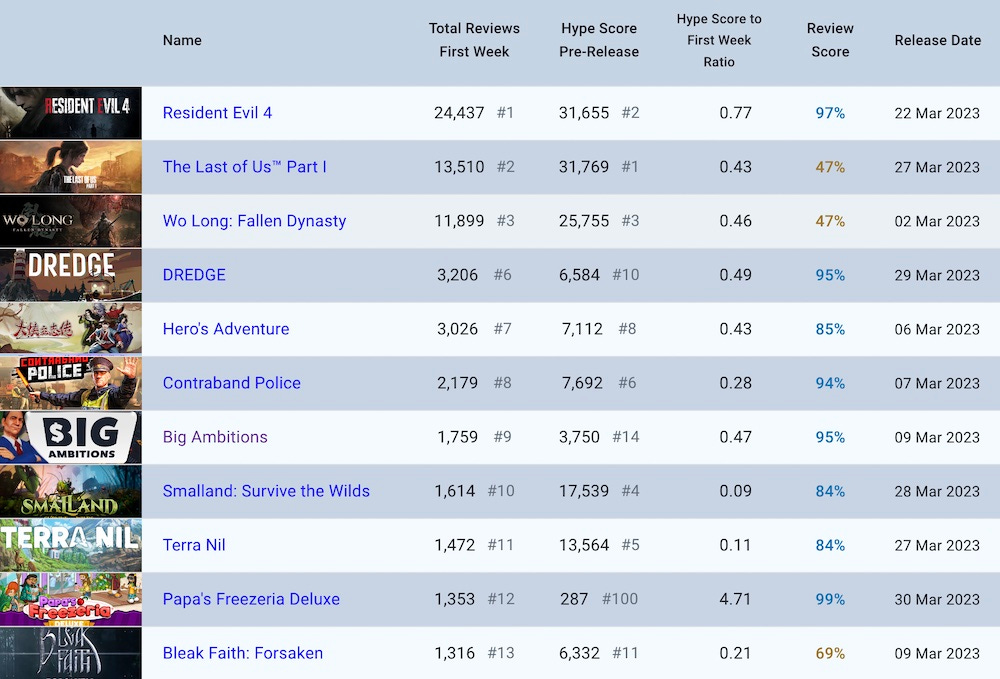Open The Last of Us™ Part I link
The height and width of the screenshot is (679, 1000).
245,167
